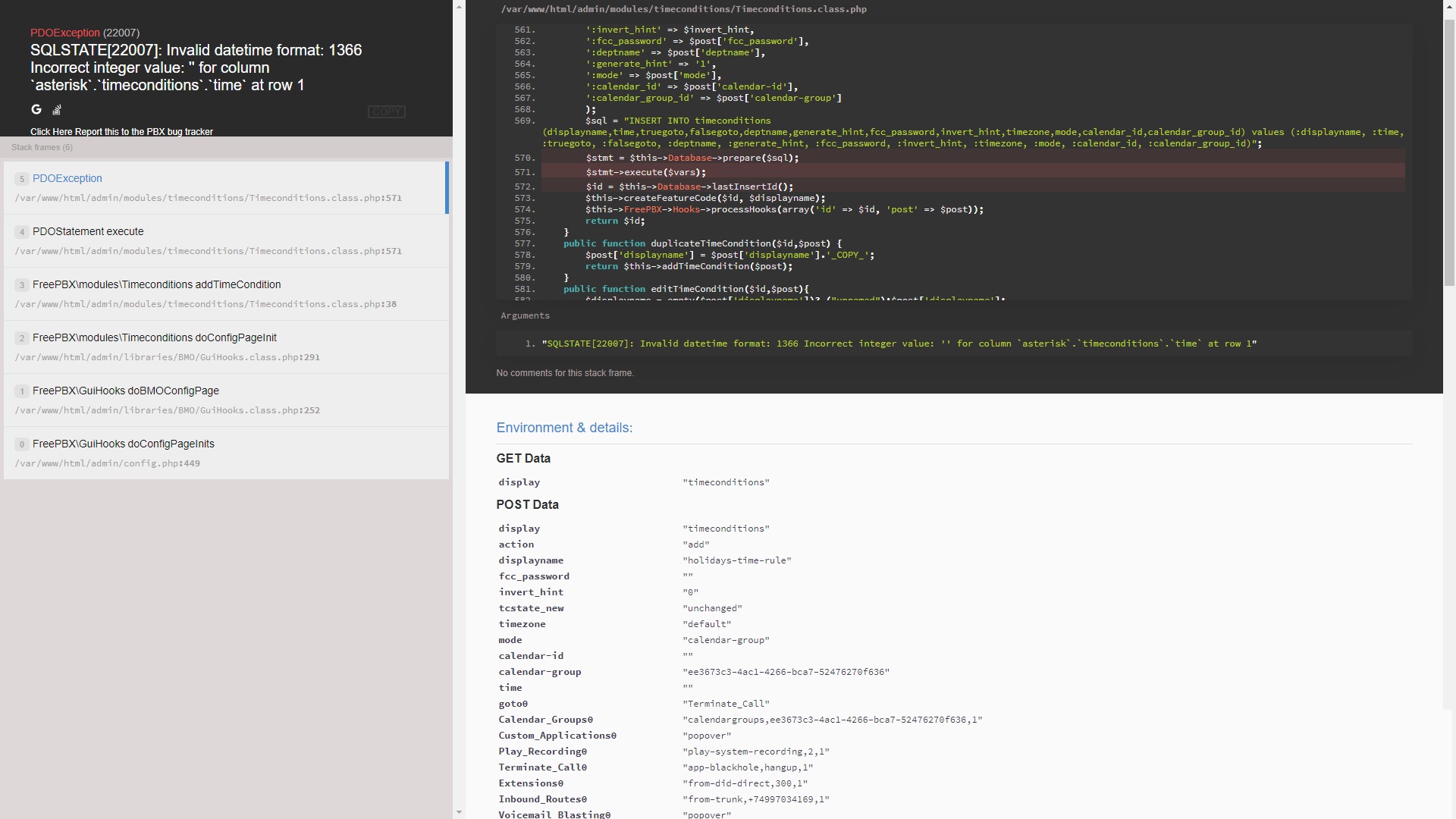Click the page scrollbar up arrow
Screen dimensions: 1456x819
pos(1449,5)
